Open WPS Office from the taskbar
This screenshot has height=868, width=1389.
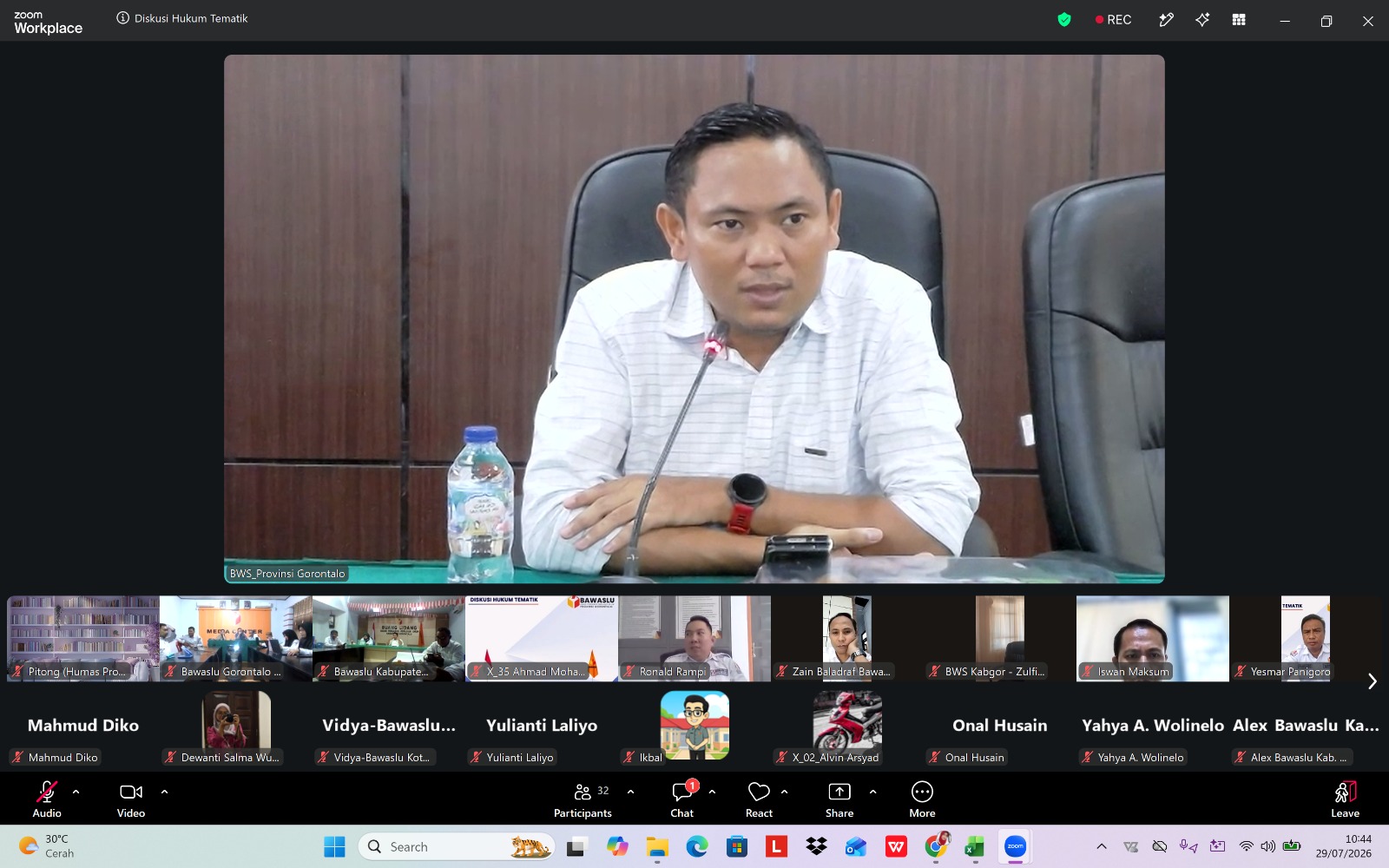click(896, 846)
